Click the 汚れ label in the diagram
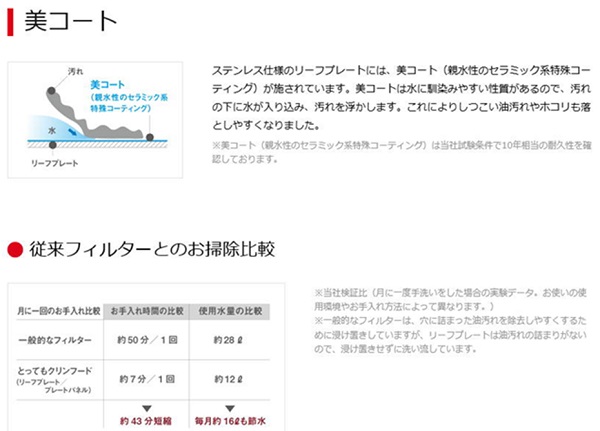The image size is (600, 431). 74,74
